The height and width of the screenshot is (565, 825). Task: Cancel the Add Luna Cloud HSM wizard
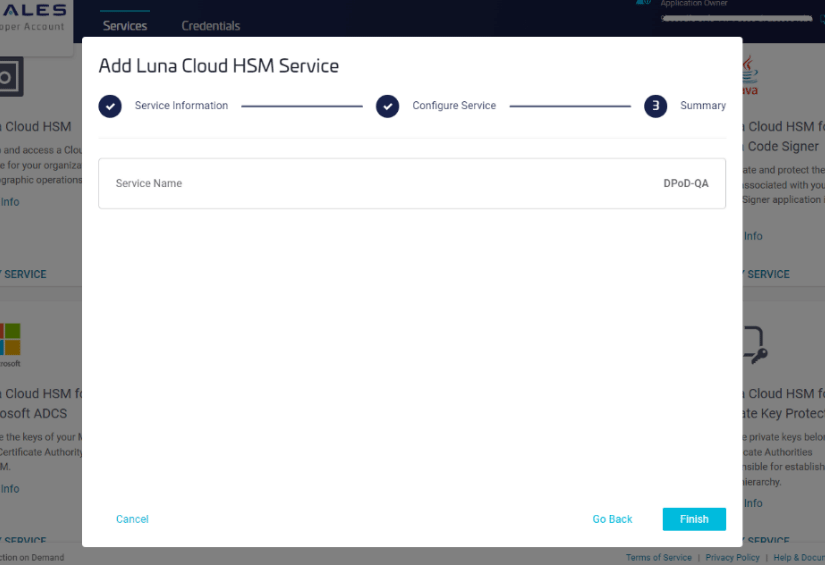coord(132,519)
